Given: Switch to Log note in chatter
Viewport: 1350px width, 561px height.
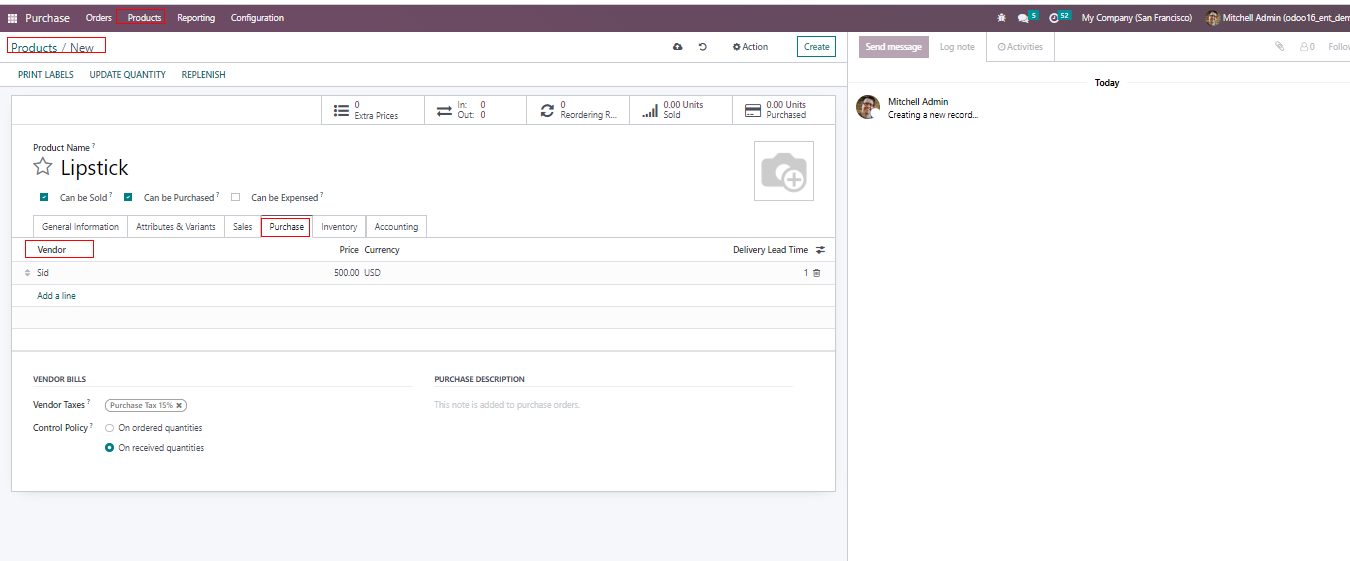Looking at the screenshot, I should [x=957, y=47].
